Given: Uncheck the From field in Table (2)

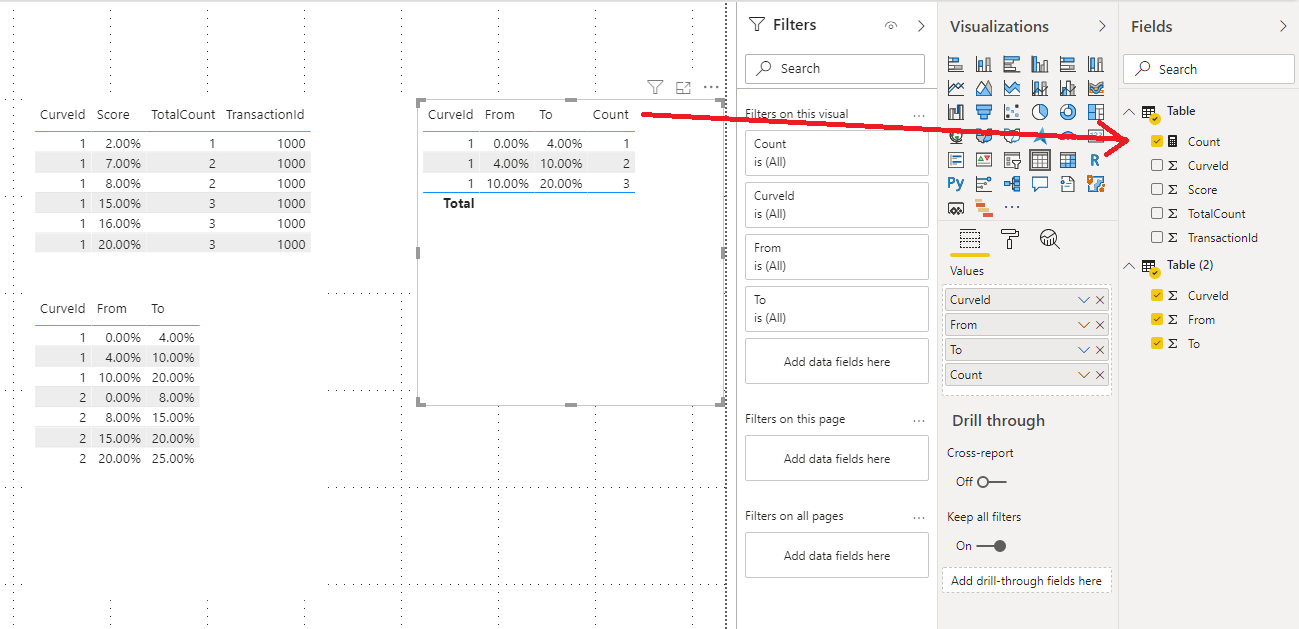Looking at the screenshot, I should pos(1157,320).
